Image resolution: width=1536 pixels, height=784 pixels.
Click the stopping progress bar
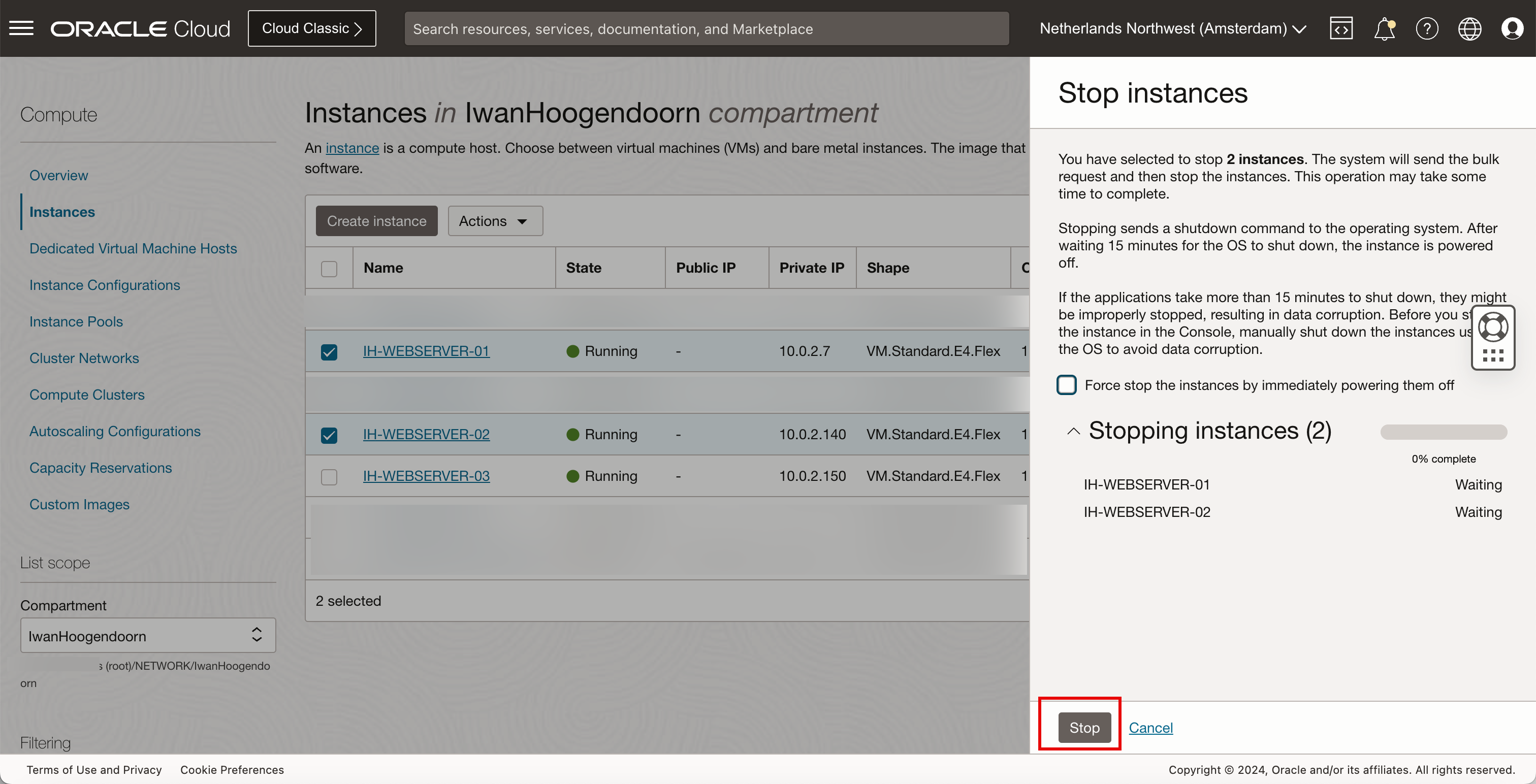[x=1444, y=432]
